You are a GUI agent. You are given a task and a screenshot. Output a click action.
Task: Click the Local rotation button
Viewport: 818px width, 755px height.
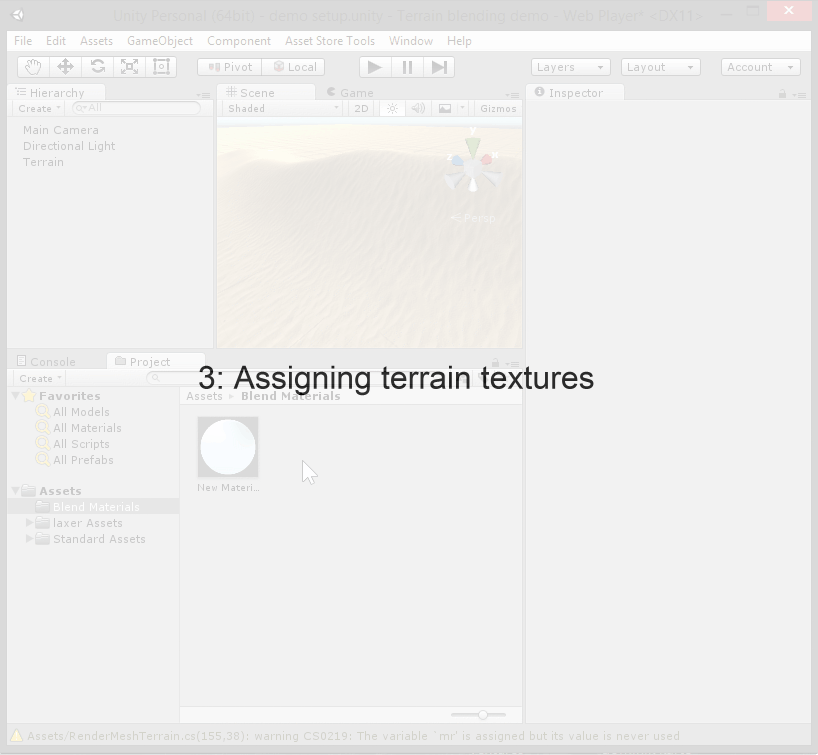point(294,67)
